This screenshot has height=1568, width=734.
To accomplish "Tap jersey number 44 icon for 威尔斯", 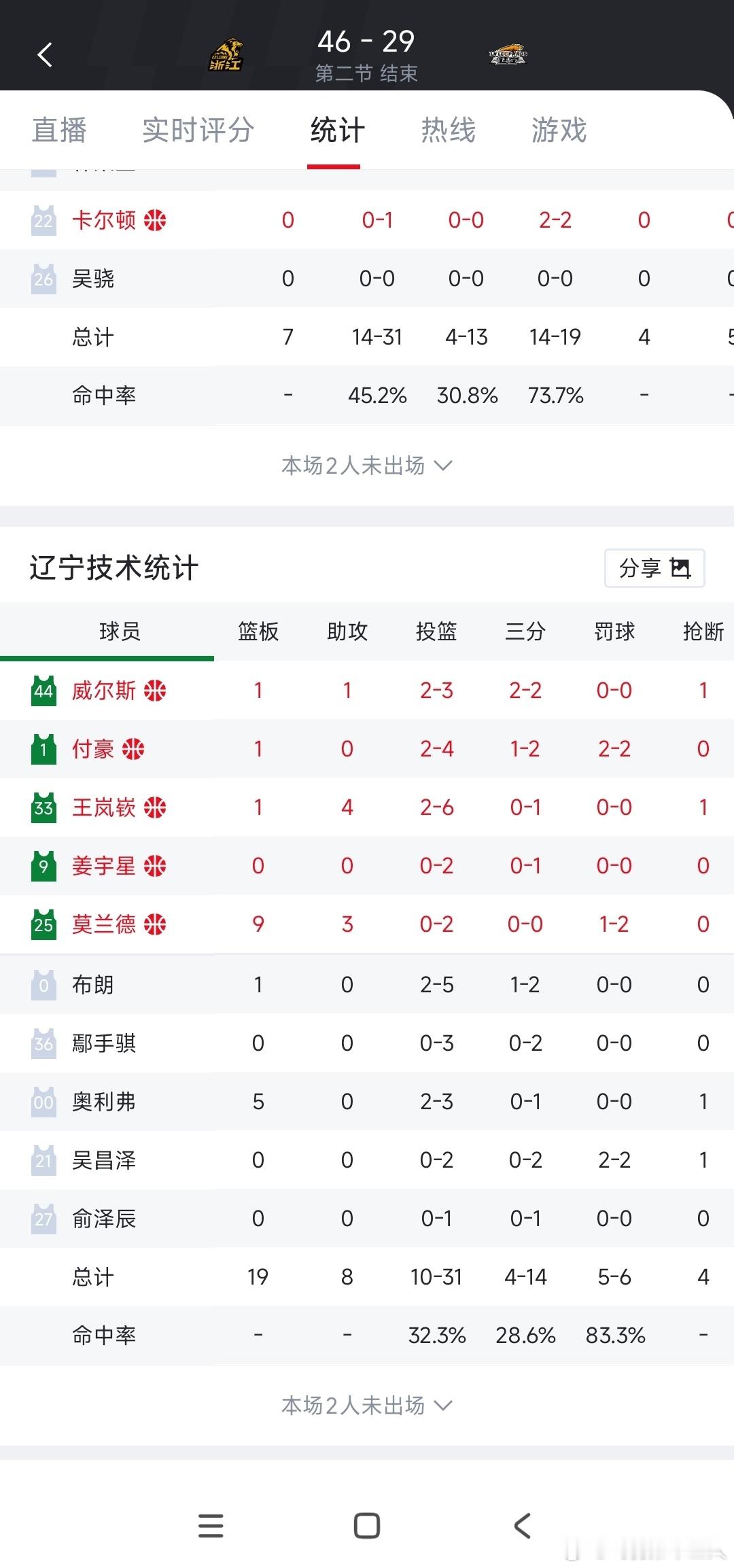I will tap(42, 690).
